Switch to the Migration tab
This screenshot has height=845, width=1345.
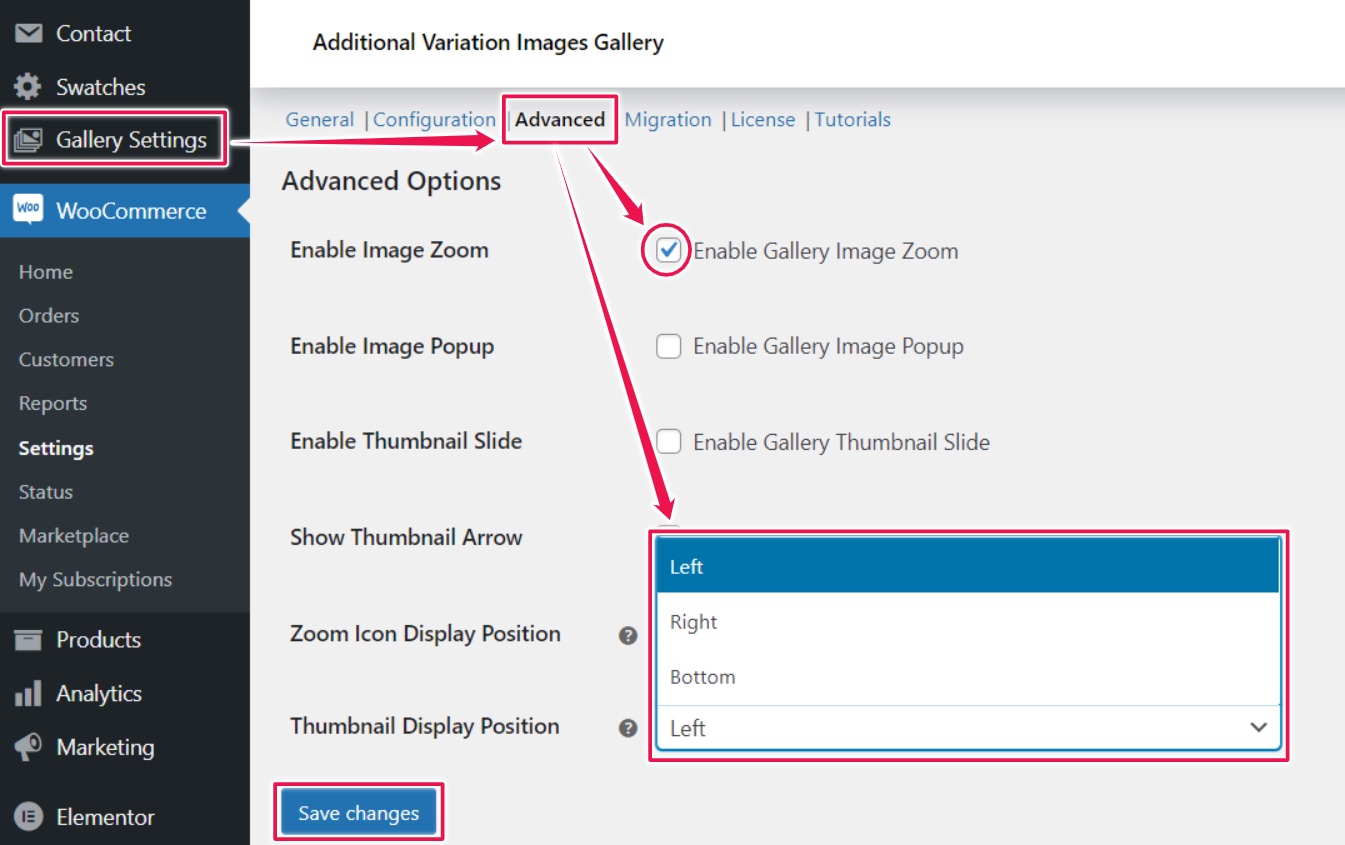[x=669, y=119]
